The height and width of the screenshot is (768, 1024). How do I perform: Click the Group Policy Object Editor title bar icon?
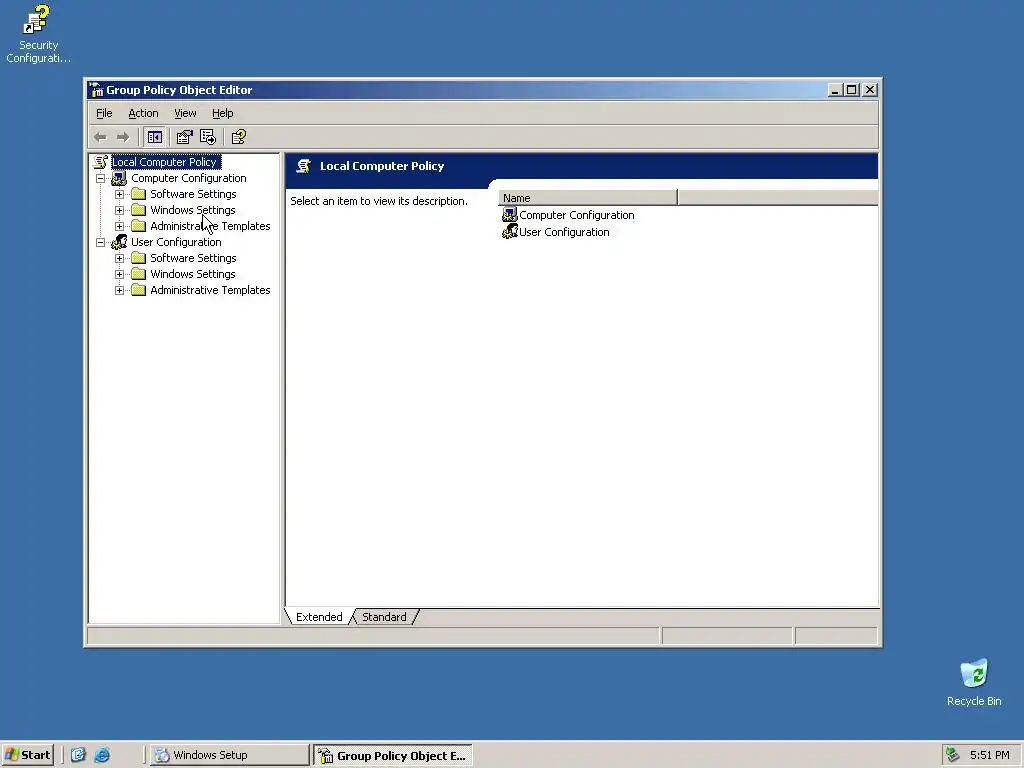pos(96,90)
